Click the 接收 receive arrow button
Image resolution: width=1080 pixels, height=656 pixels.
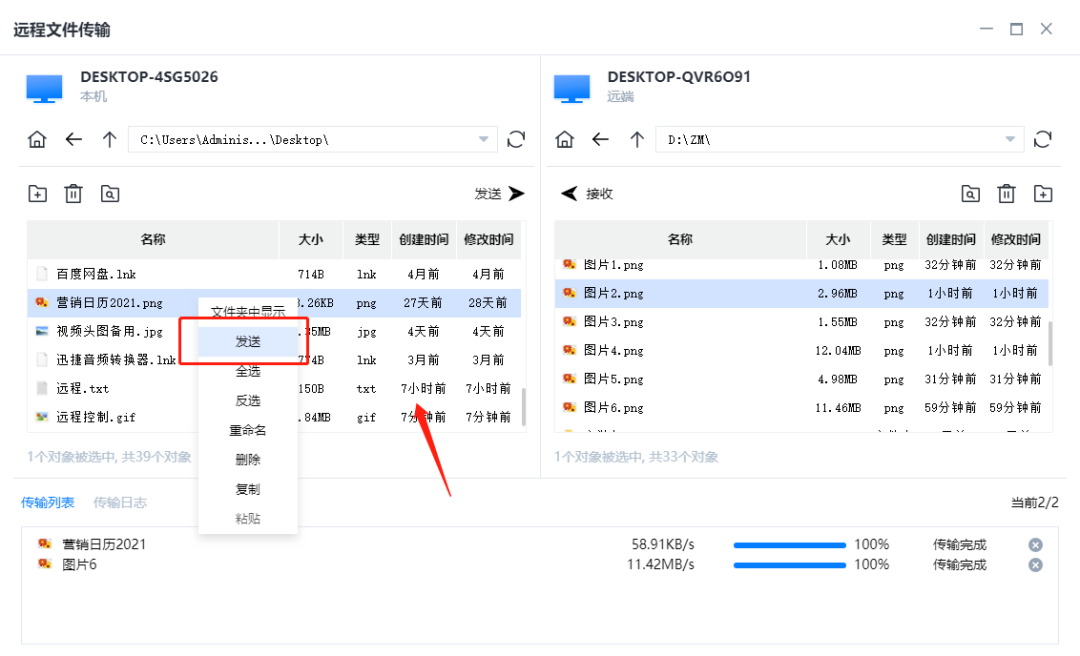click(x=587, y=194)
